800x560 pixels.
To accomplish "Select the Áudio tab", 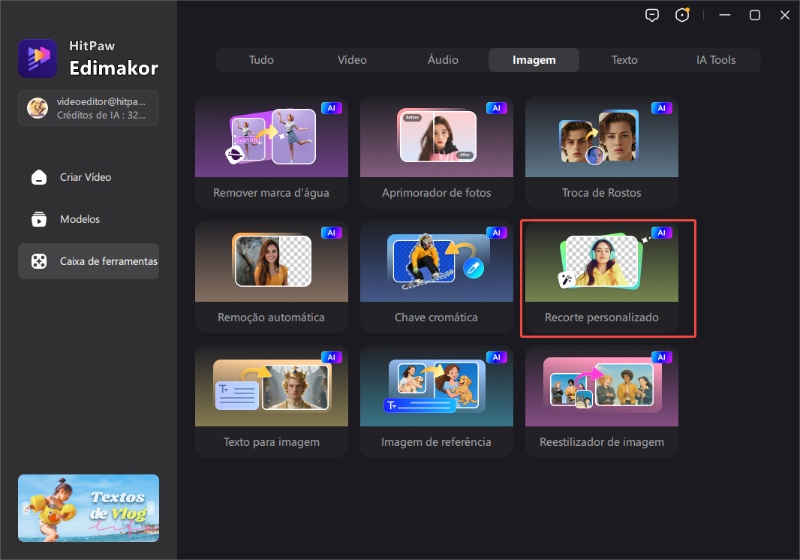I will pos(443,60).
